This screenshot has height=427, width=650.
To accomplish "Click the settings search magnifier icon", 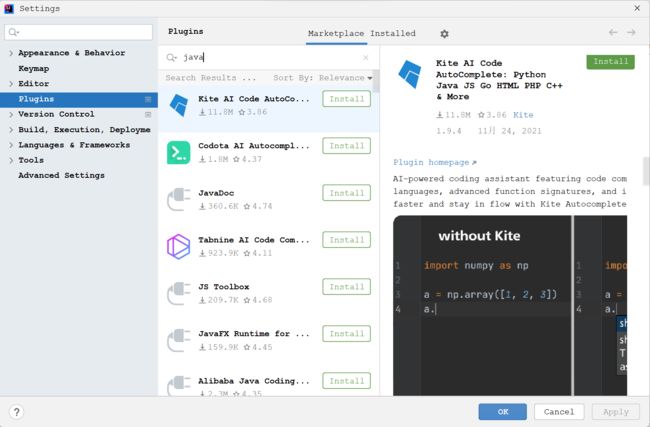I will click(13, 32).
